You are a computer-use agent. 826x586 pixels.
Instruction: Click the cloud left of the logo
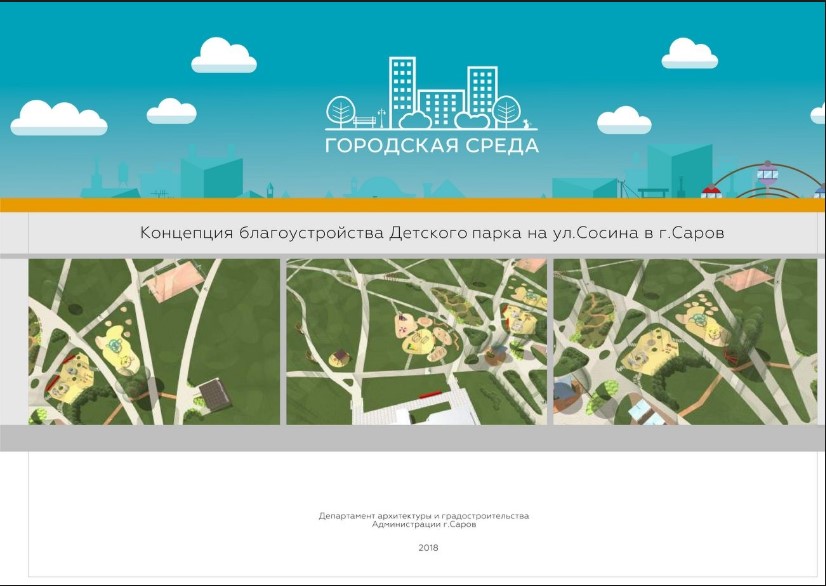pos(225,54)
